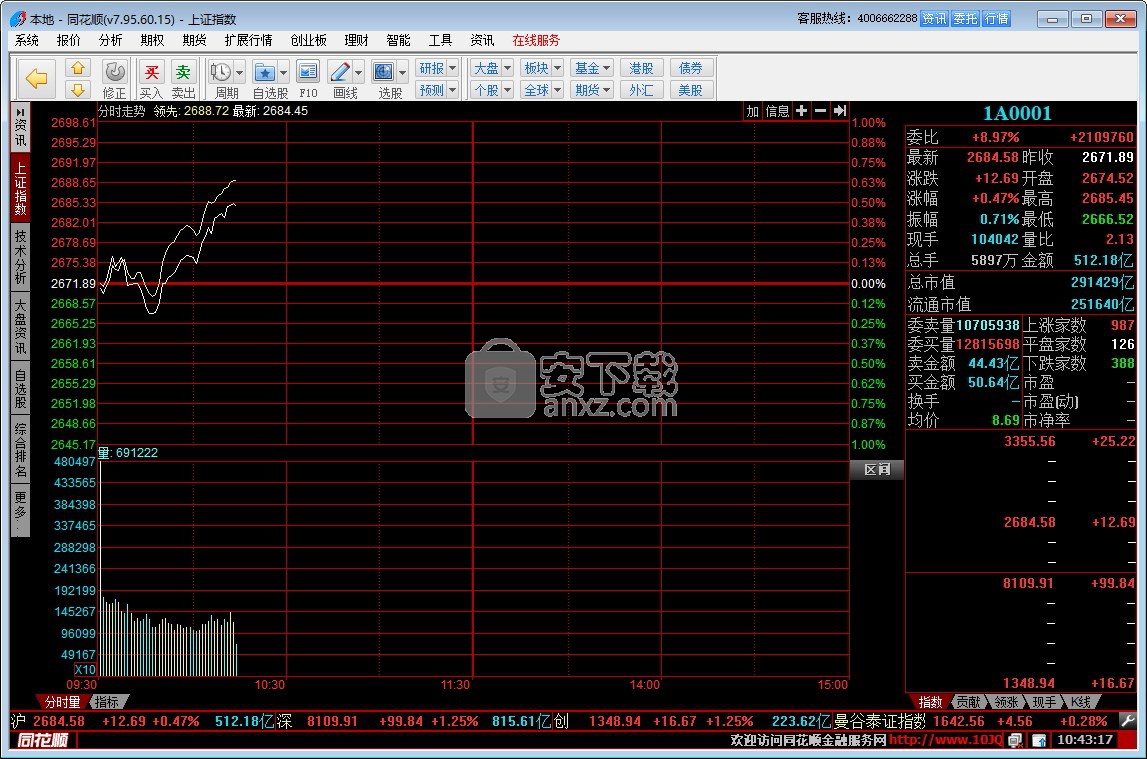Viewport: 1147px width, 759px height.
Task: Collapse the sidebar with top-left arrow icon
Action: point(20,112)
